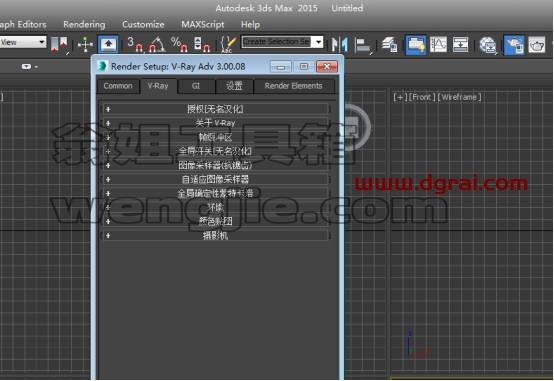Click the small ribbon dropdown arrow icon

(29, 66)
